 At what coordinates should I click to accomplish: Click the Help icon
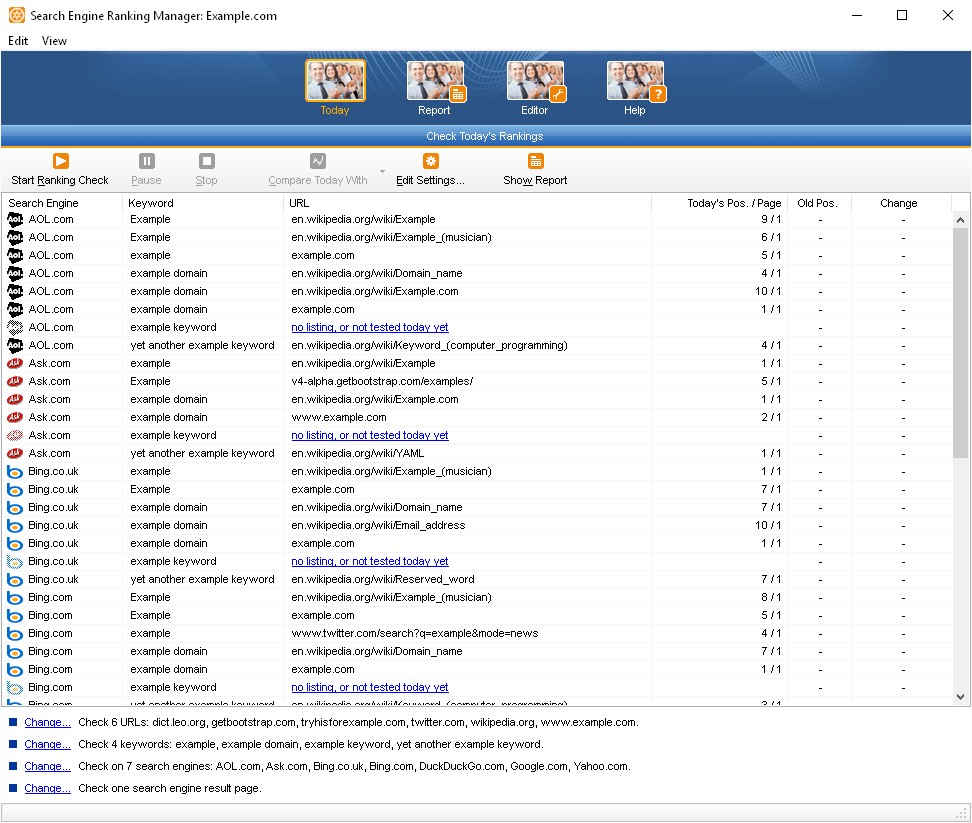634,80
